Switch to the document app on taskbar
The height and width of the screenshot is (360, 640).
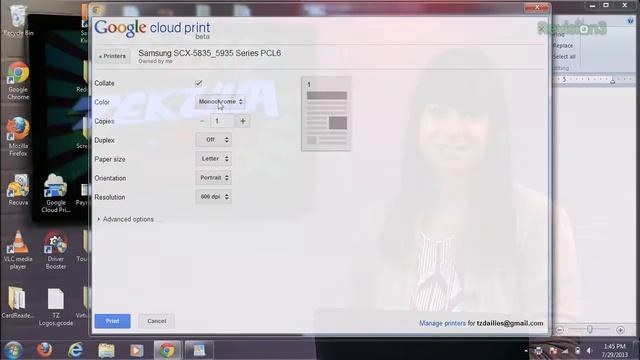point(199,350)
